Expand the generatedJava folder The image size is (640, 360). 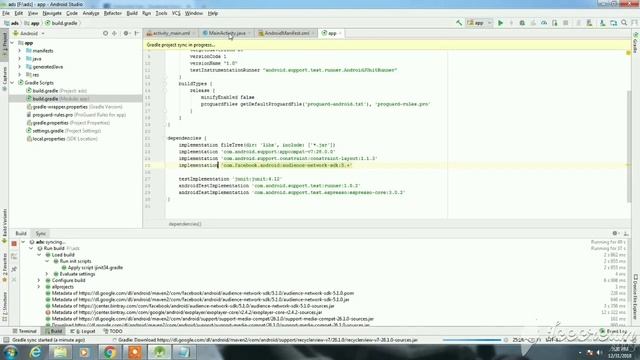click(x=20, y=67)
